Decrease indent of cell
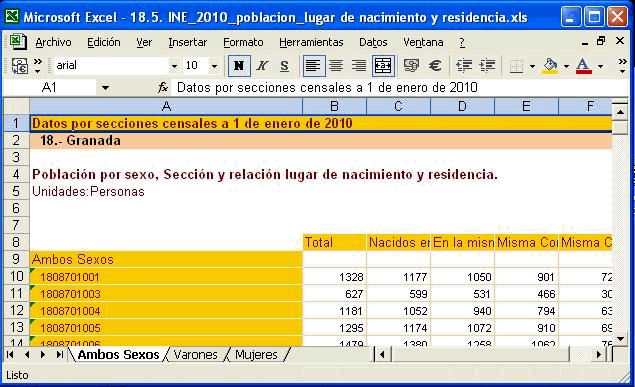This screenshot has height=387, width=635. point(464,66)
